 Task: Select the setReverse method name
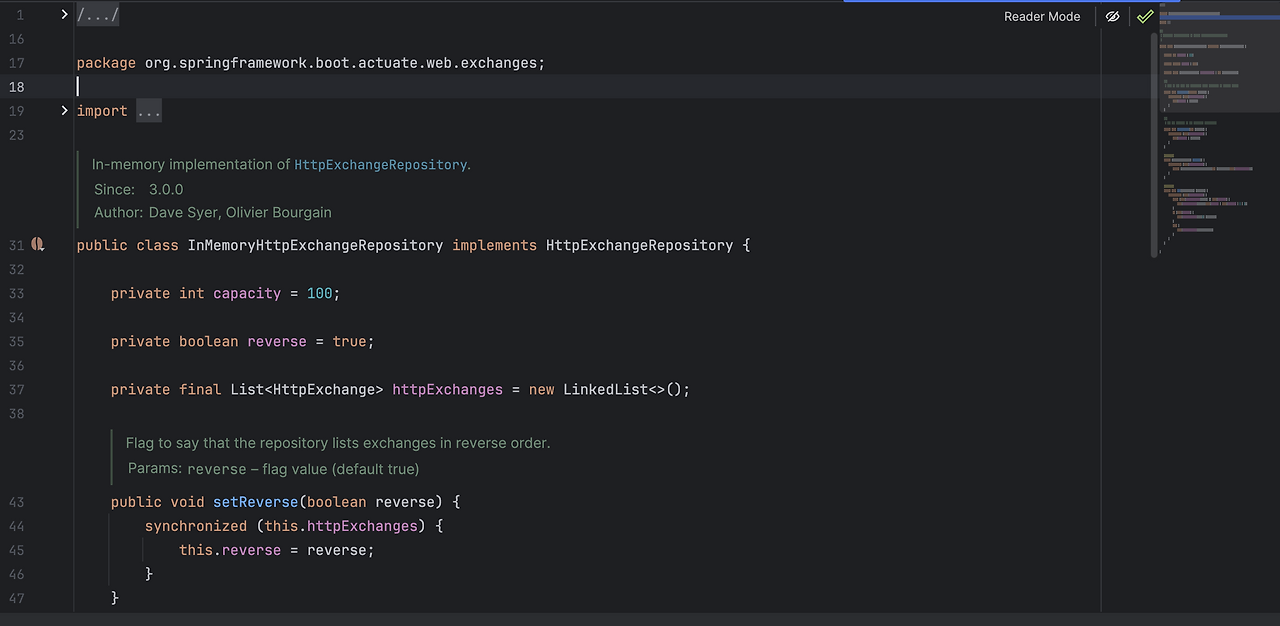coord(255,501)
